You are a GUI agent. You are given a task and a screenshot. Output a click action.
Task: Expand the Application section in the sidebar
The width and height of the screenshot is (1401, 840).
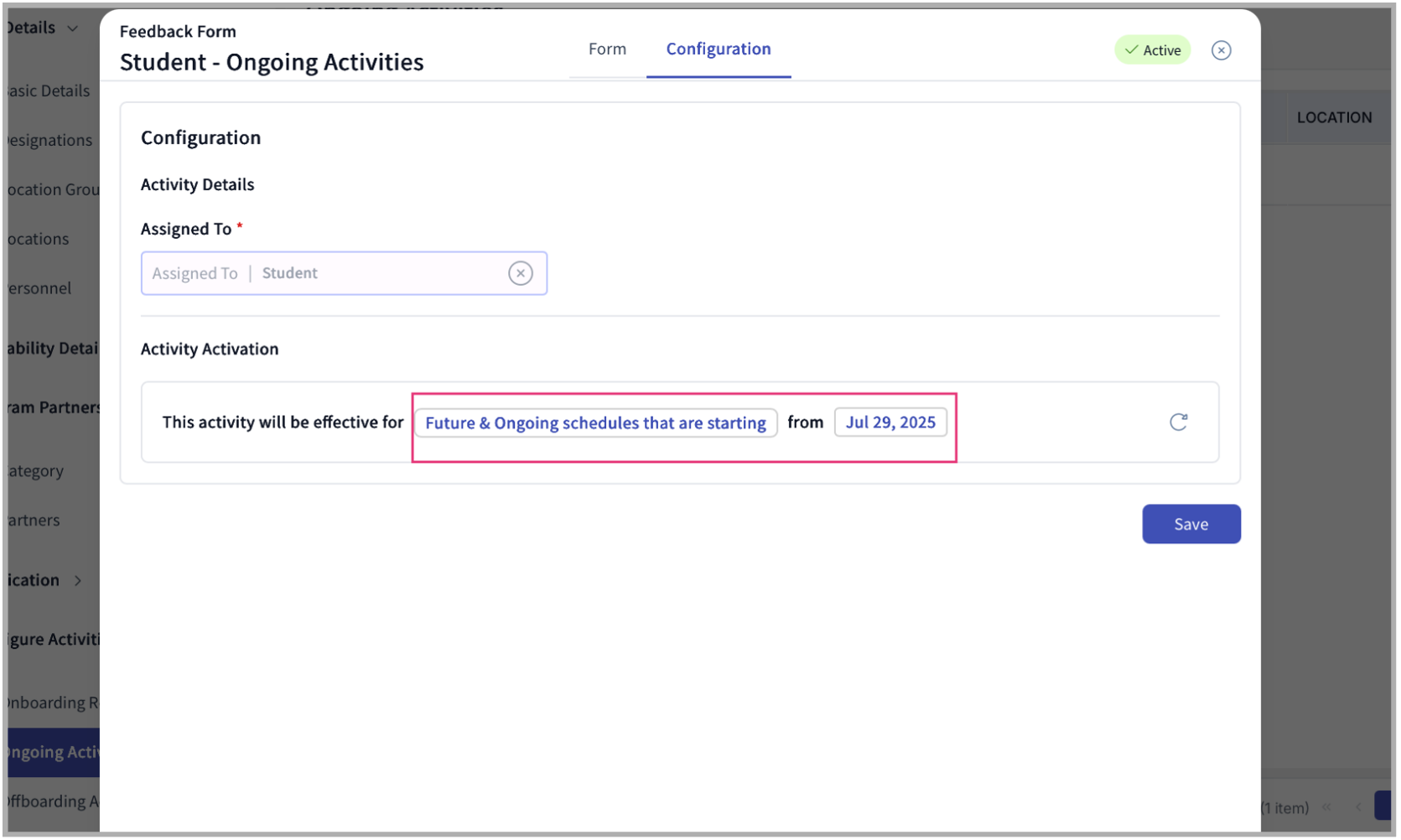coord(77,580)
